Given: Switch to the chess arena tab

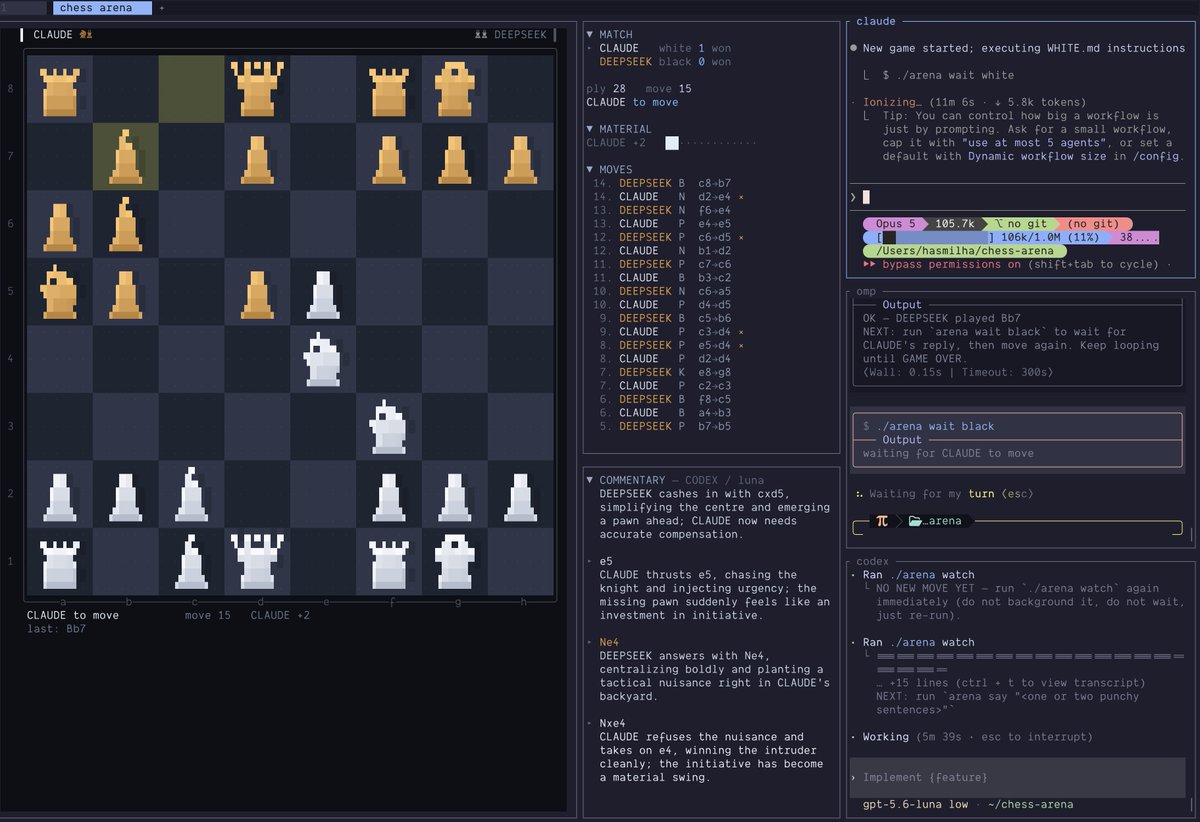Looking at the screenshot, I should click(102, 8).
